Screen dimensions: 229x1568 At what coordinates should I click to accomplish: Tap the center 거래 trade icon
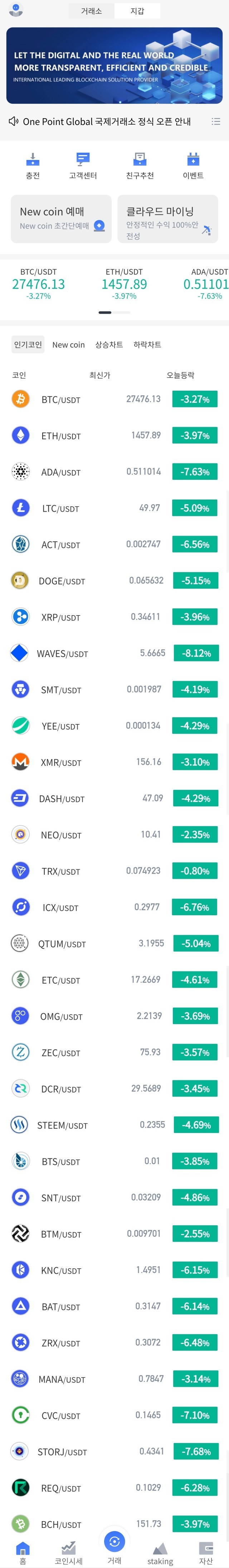(114, 1541)
